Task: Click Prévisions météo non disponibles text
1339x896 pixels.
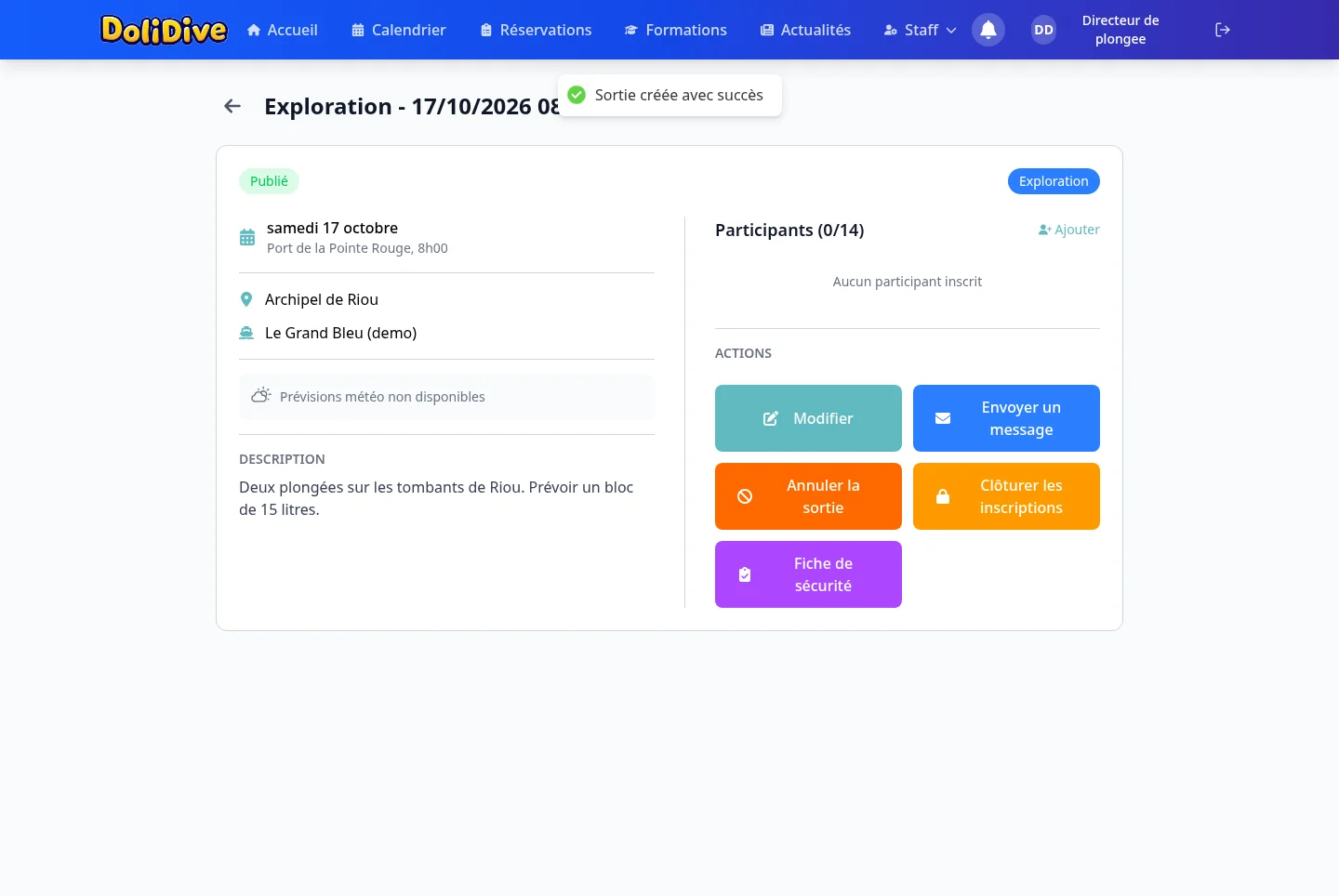Action: pyautogui.click(x=382, y=397)
